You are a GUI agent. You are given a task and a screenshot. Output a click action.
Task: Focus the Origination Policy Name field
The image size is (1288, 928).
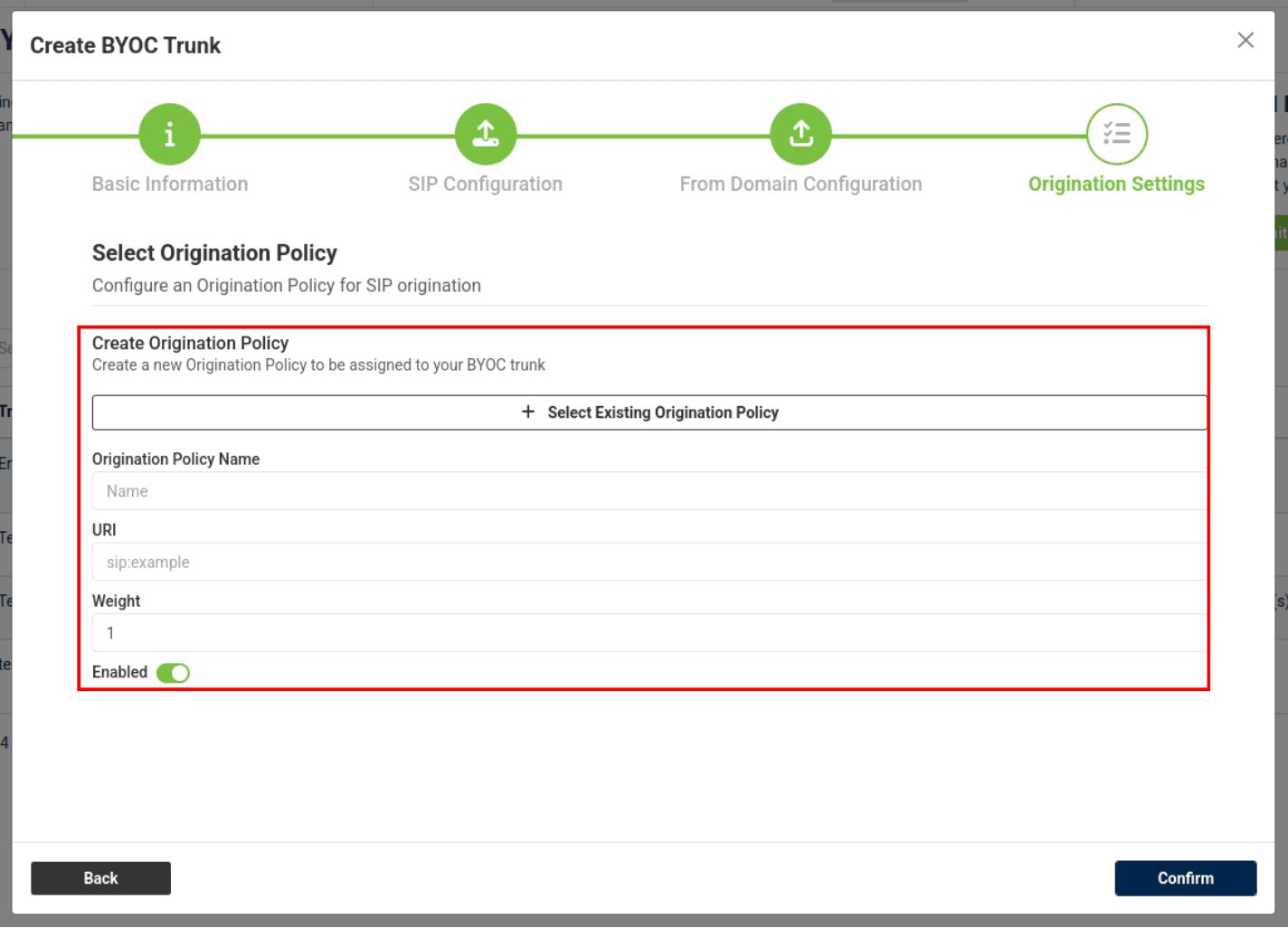pos(649,491)
